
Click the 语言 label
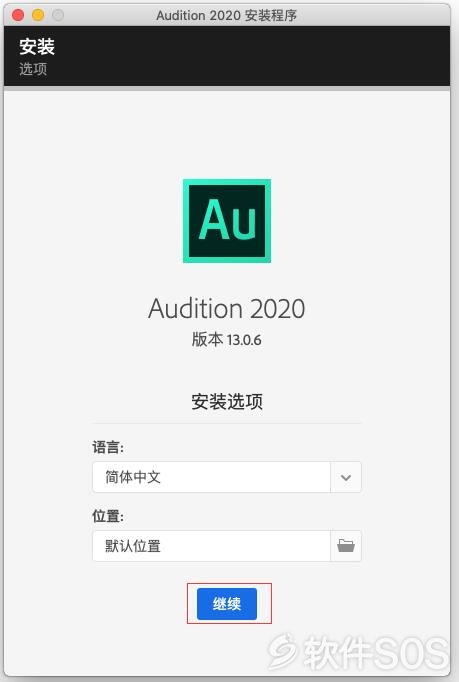(x=108, y=447)
